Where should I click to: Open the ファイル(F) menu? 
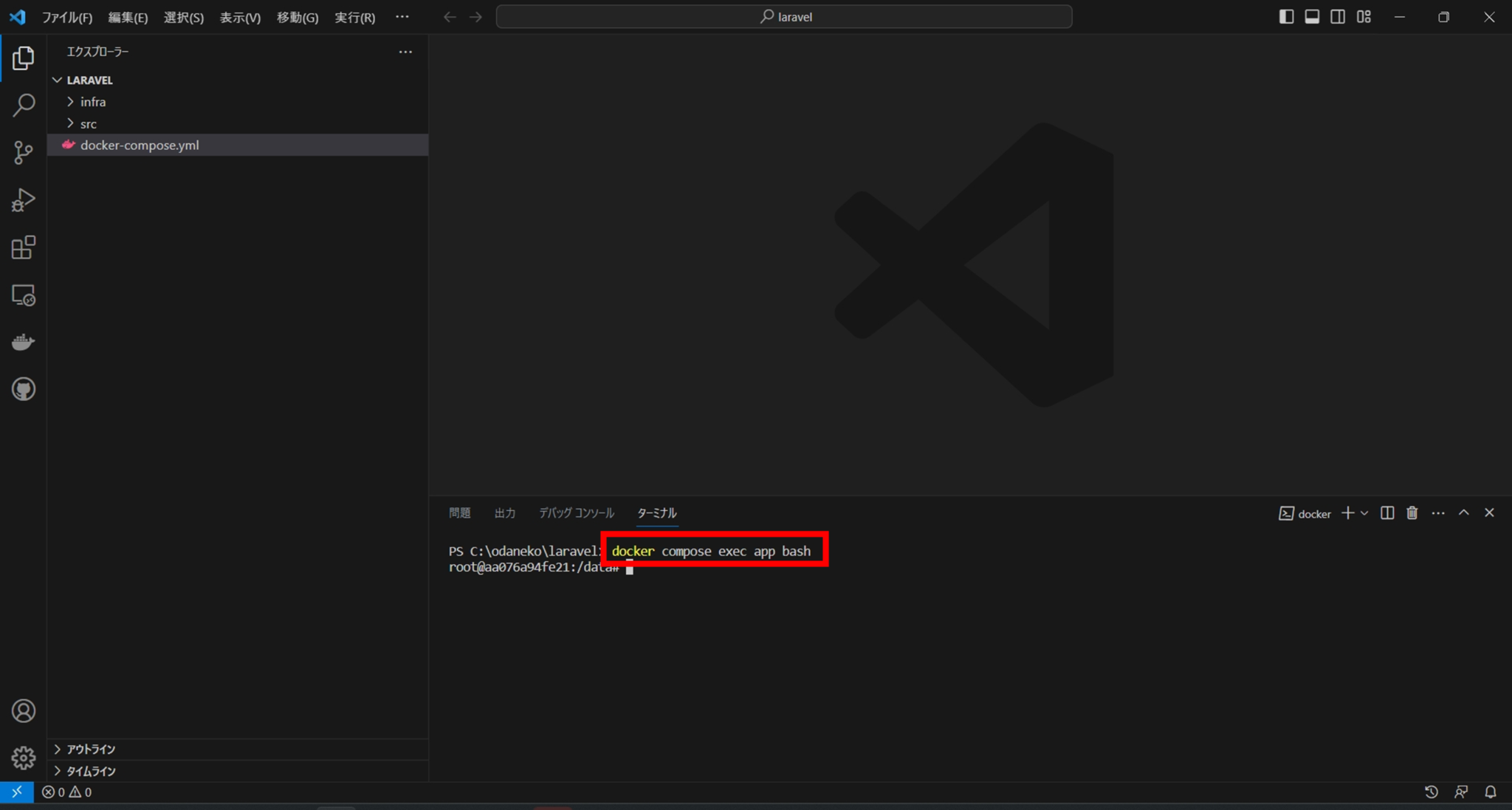[67, 16]
